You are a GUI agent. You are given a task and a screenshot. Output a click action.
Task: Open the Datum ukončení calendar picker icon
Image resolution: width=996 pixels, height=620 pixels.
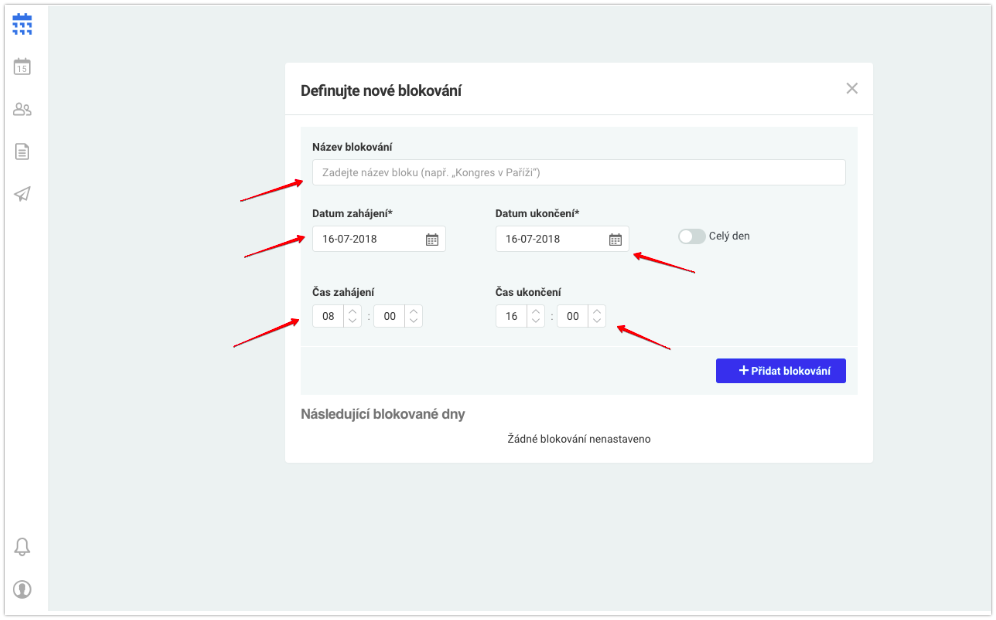(616, 239)
